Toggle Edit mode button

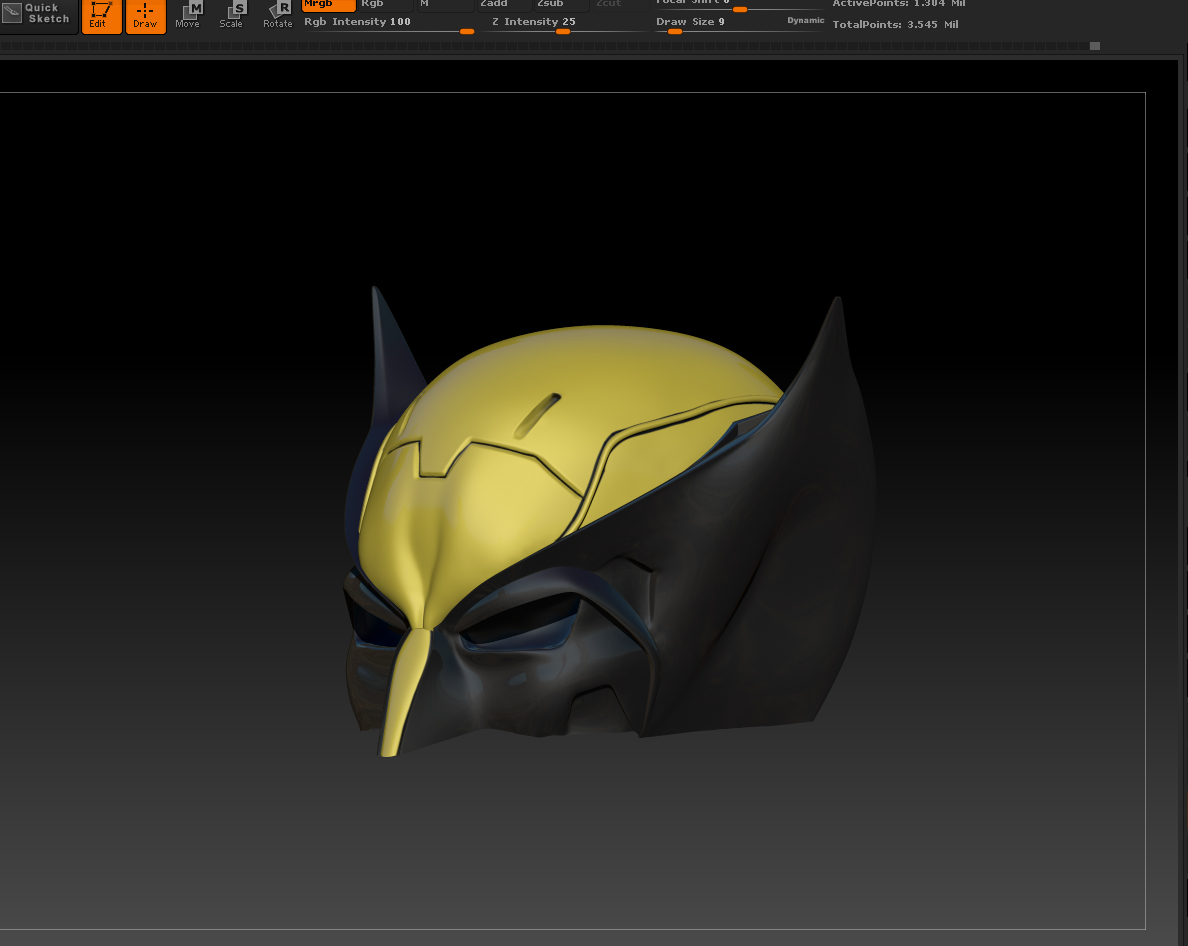pos(101,16)
